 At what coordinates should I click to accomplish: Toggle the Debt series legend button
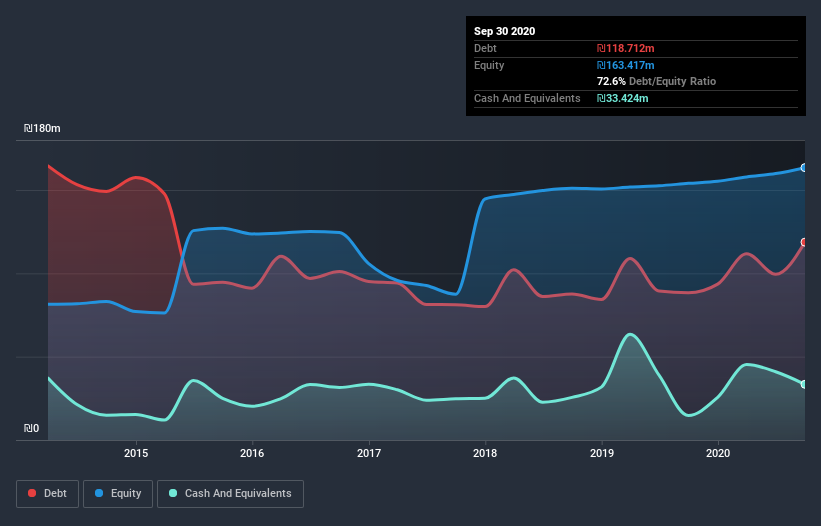click(48, 494)
